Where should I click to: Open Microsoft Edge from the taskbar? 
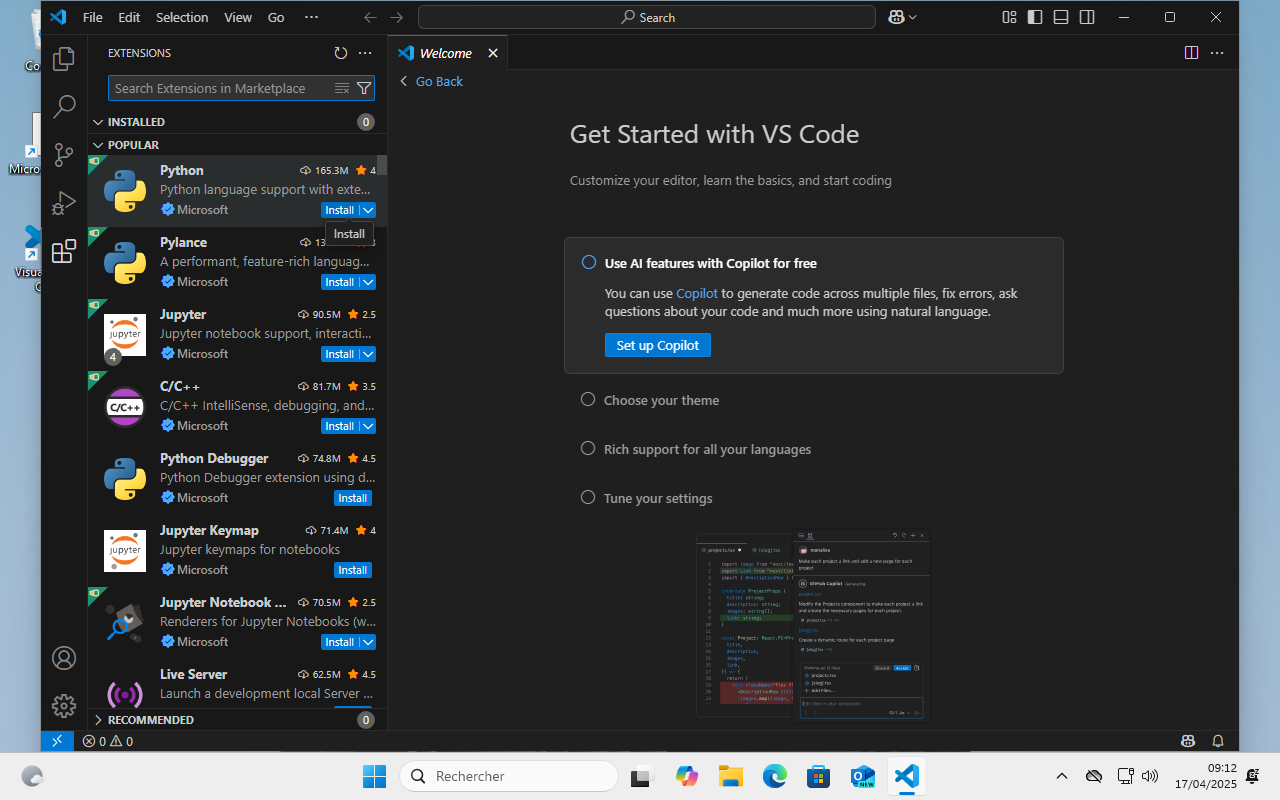(x=775, y=776)
